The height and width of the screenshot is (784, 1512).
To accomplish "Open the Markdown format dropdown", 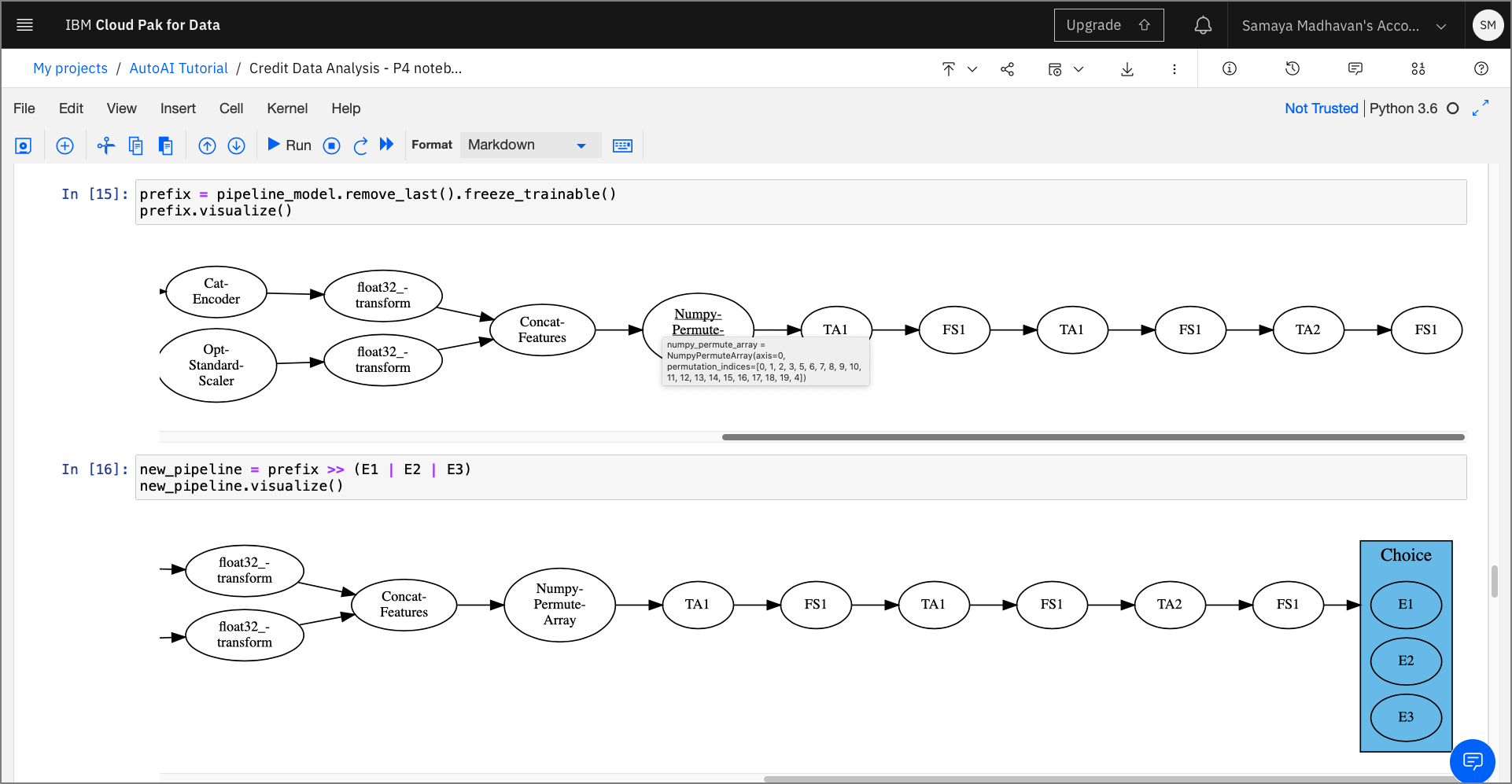I will pyautogui.click(x=529, y=145).
